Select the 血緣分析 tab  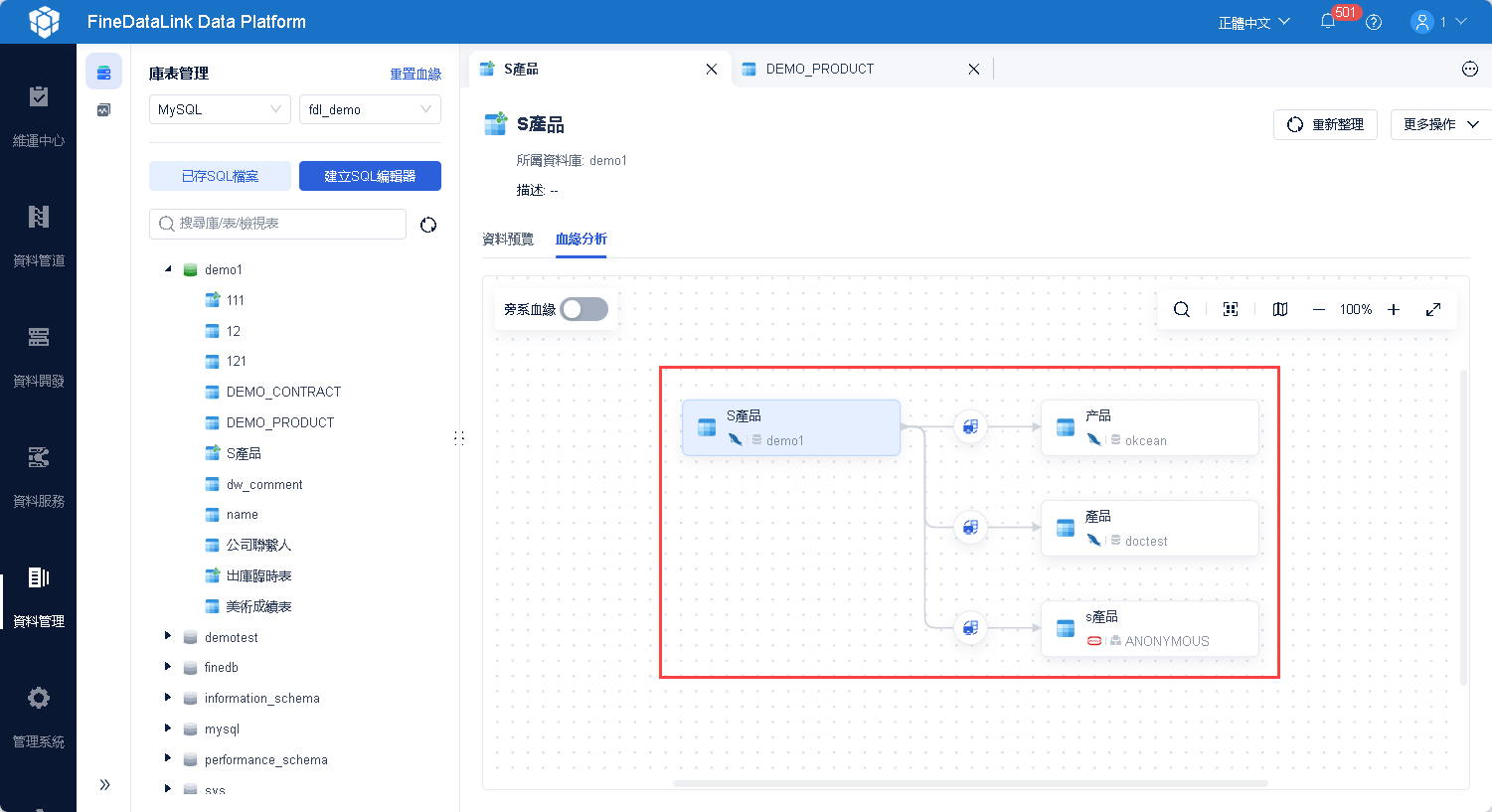pos(581,239)
